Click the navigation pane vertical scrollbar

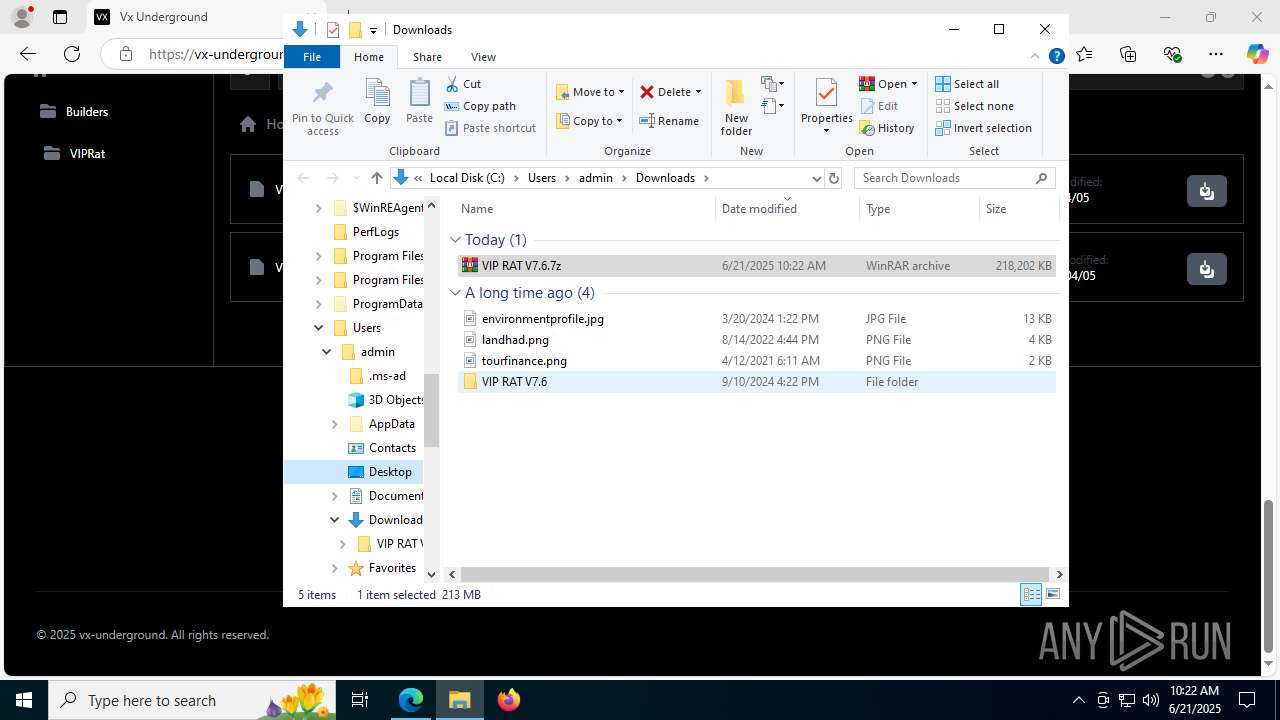[x=432, y=411]
